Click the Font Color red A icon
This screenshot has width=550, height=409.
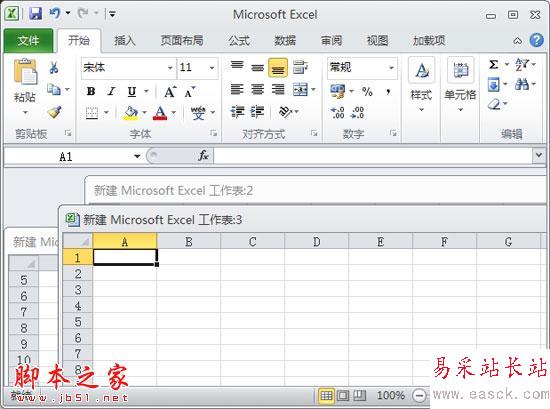click(x=160, y=113)
